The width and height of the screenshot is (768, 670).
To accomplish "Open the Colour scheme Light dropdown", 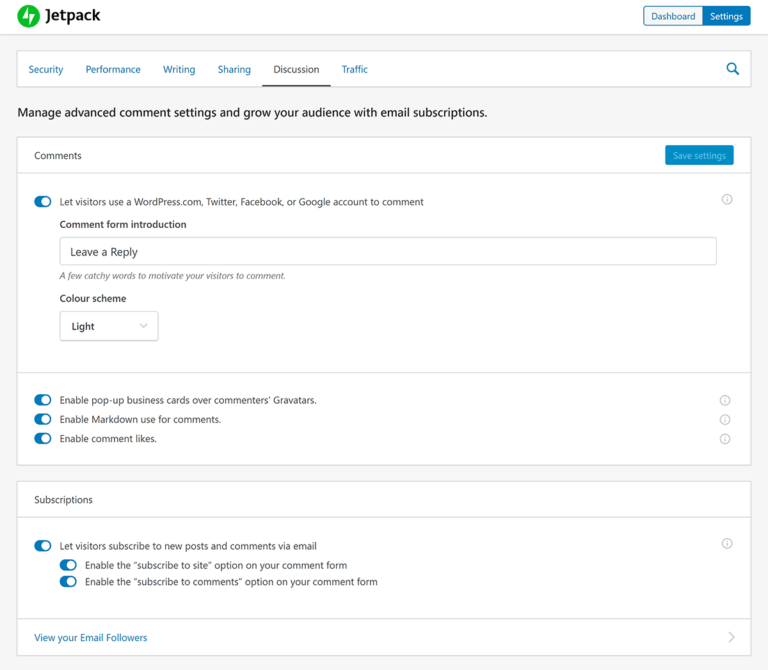I will [x=109, y=326].
